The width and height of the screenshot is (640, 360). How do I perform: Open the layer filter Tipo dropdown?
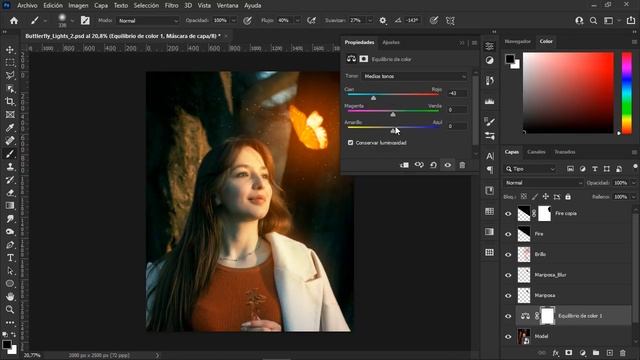point(531,169)
